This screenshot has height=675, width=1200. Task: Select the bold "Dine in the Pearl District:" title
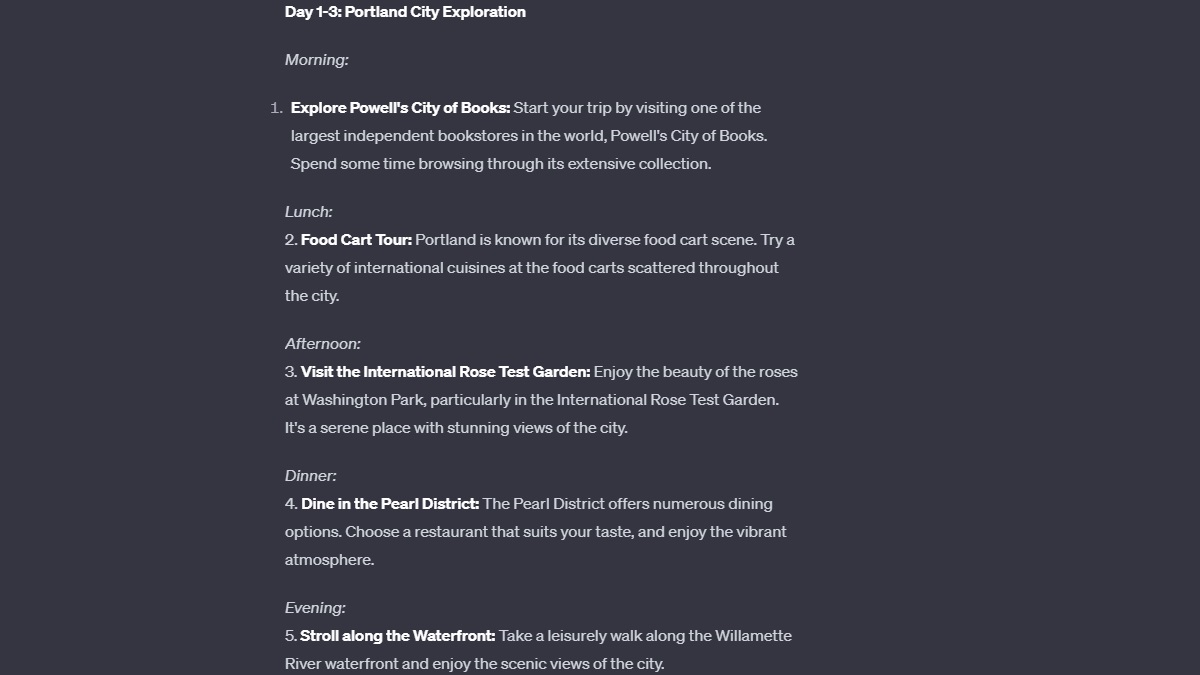390,504
